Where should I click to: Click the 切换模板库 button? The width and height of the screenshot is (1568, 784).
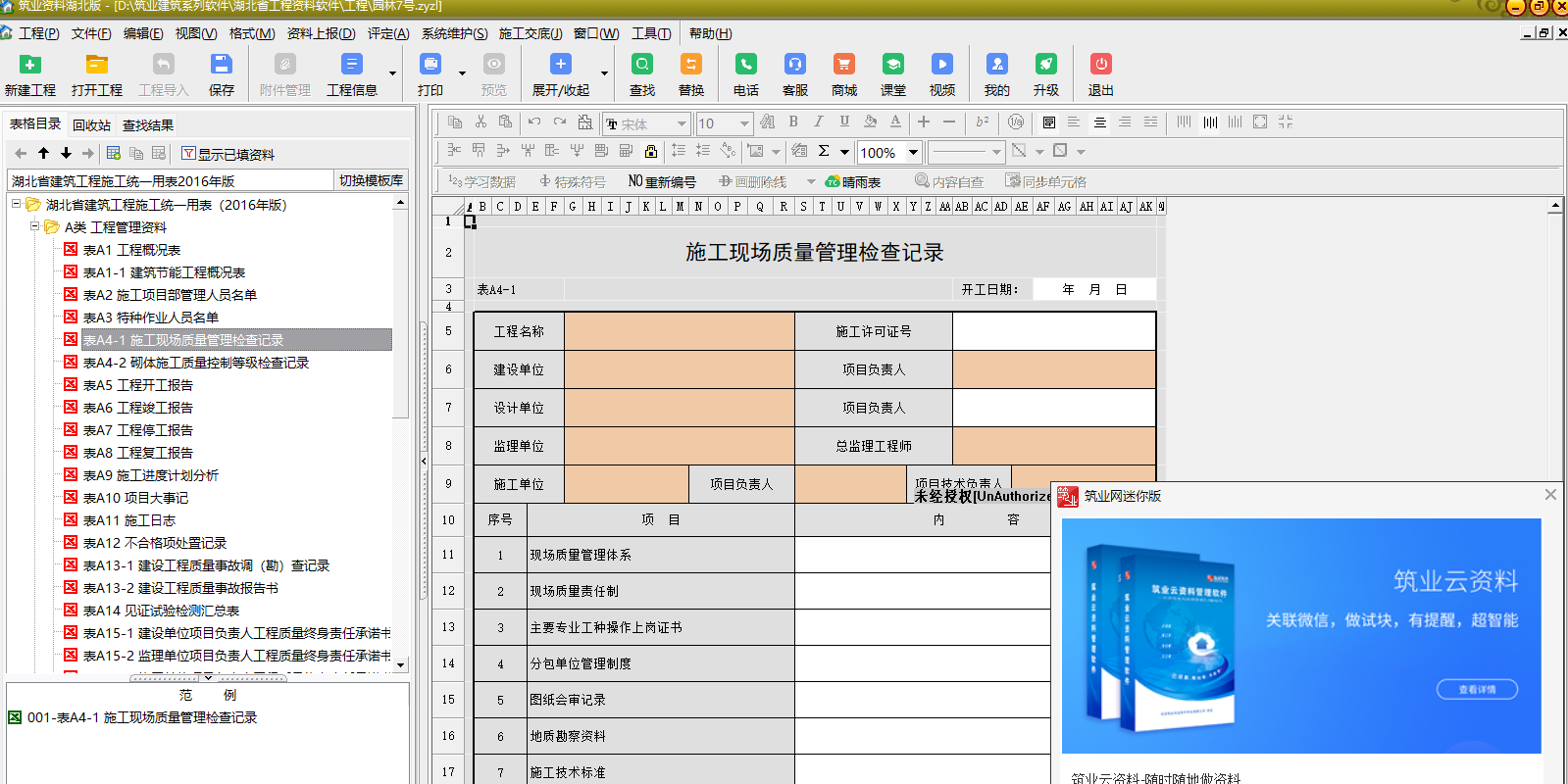(371, 180)
